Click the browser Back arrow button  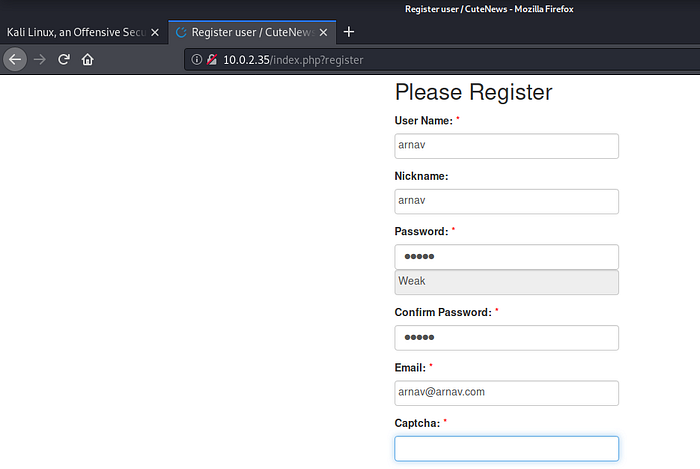click(x=14, y=59)
